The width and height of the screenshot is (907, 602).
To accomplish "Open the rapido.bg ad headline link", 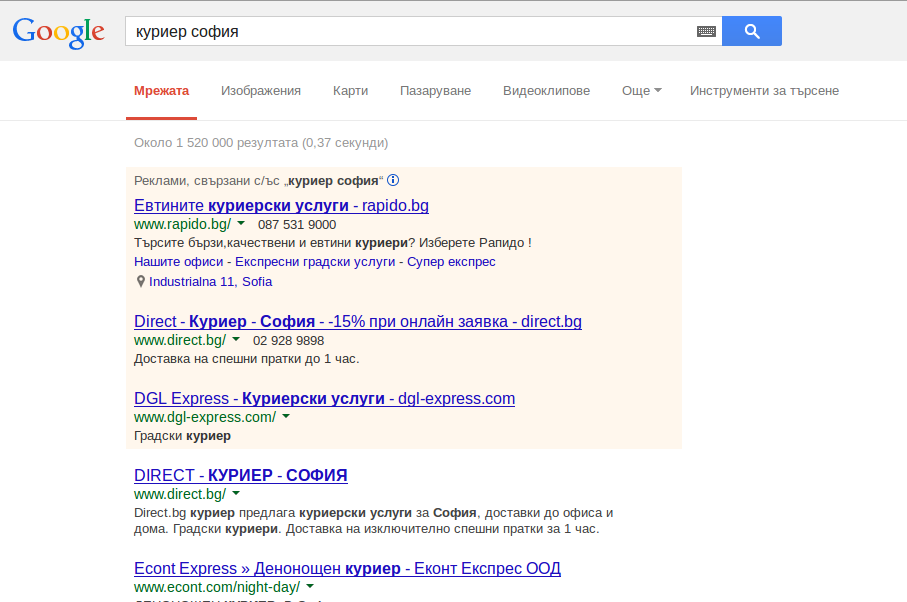I will (281, 205).
